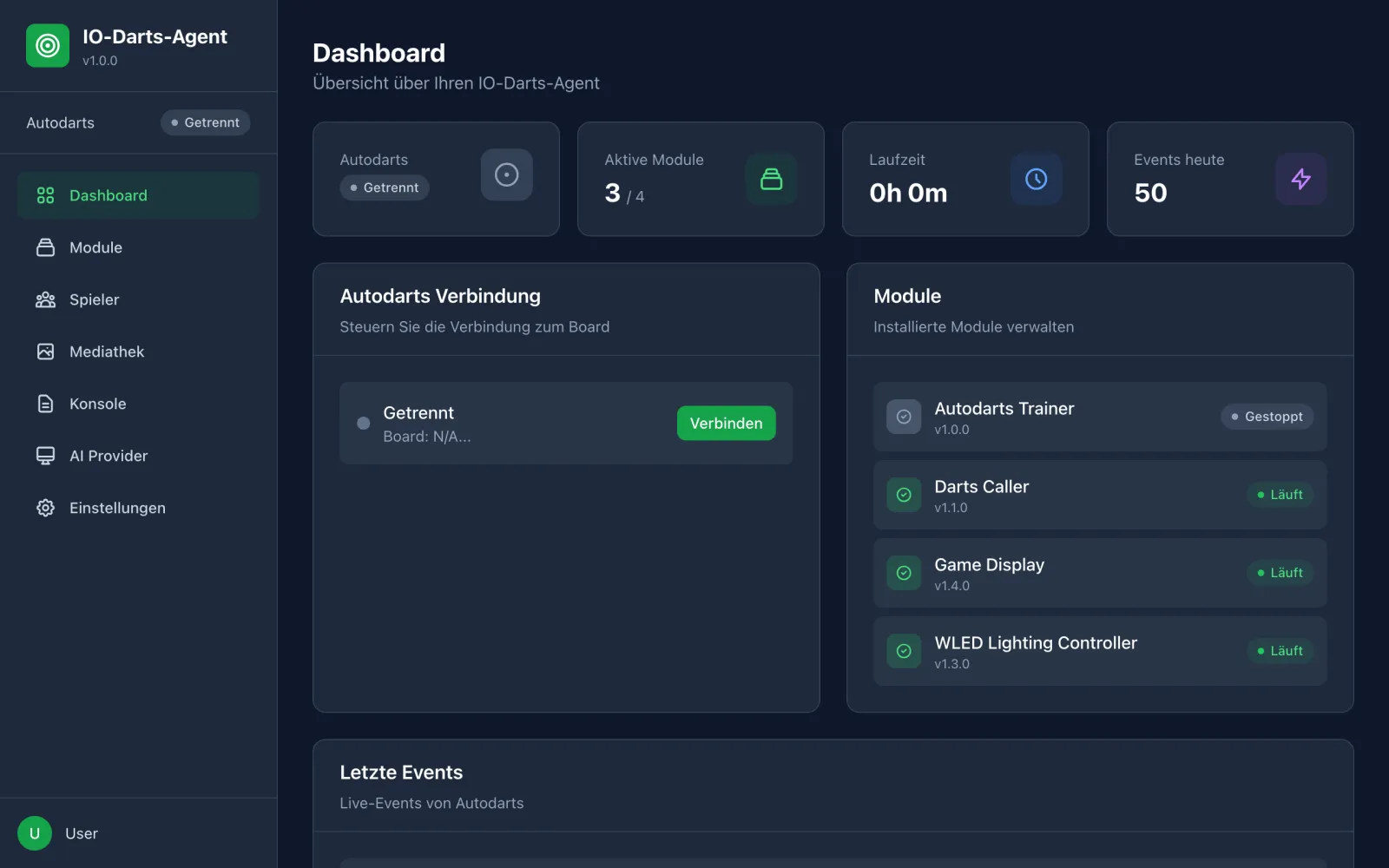Click the Game Display green check icon
This screenshot has width=1389, height=868.
click(904, 573)
